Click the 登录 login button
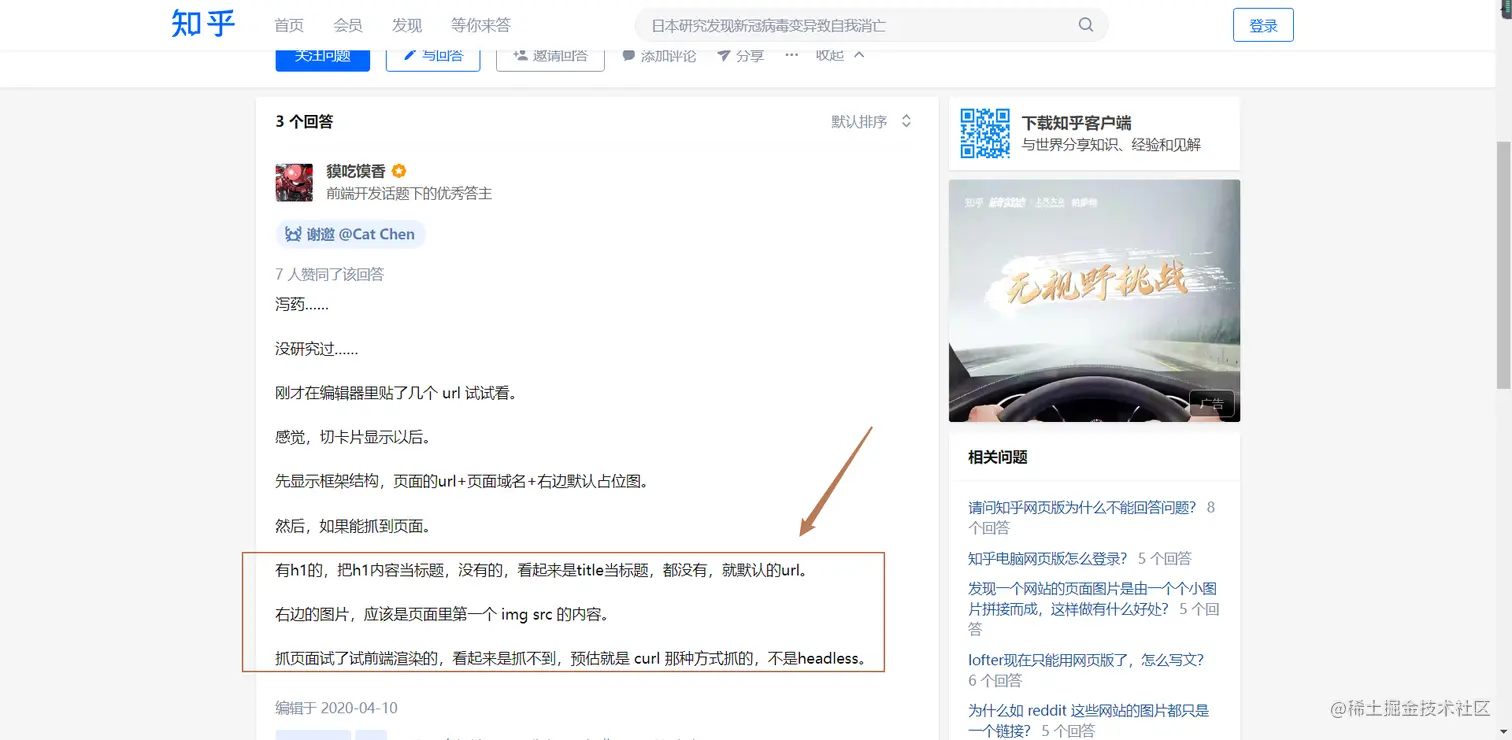1512x740 pixels. pyautogui.click(x=1263, y=25)
